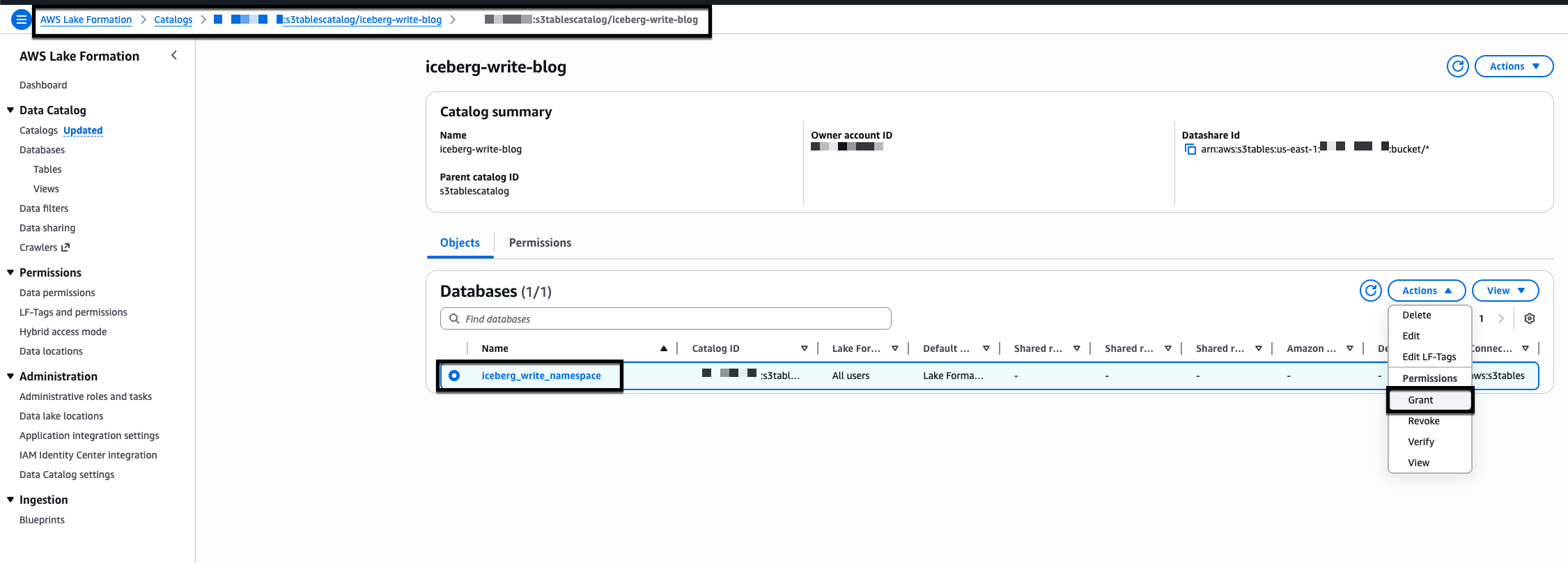This screenshot has width=1568, height=563.
Task: Sort databases by Name column
Action: point(663,348)
